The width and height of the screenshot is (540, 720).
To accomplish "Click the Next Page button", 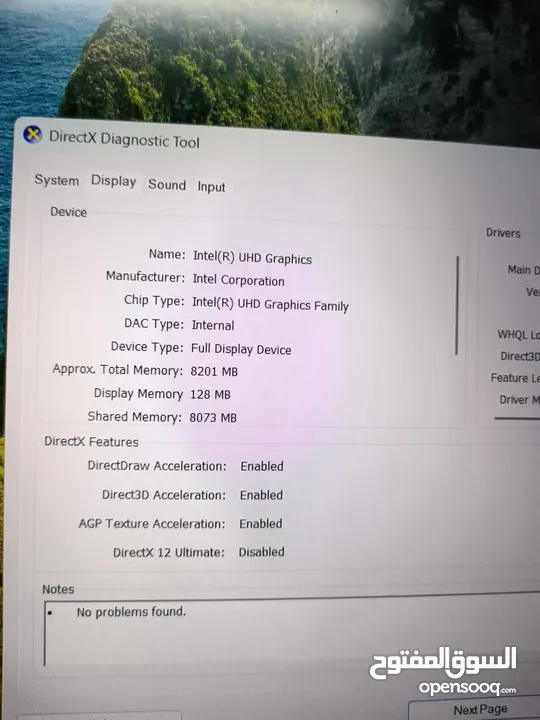I will coord(480,710).
